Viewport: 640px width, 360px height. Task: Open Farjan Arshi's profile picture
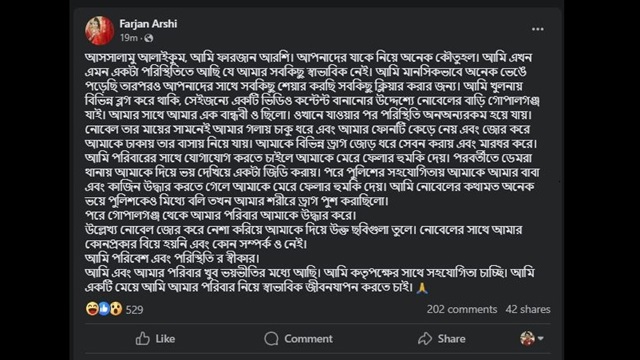coord(100,31)
